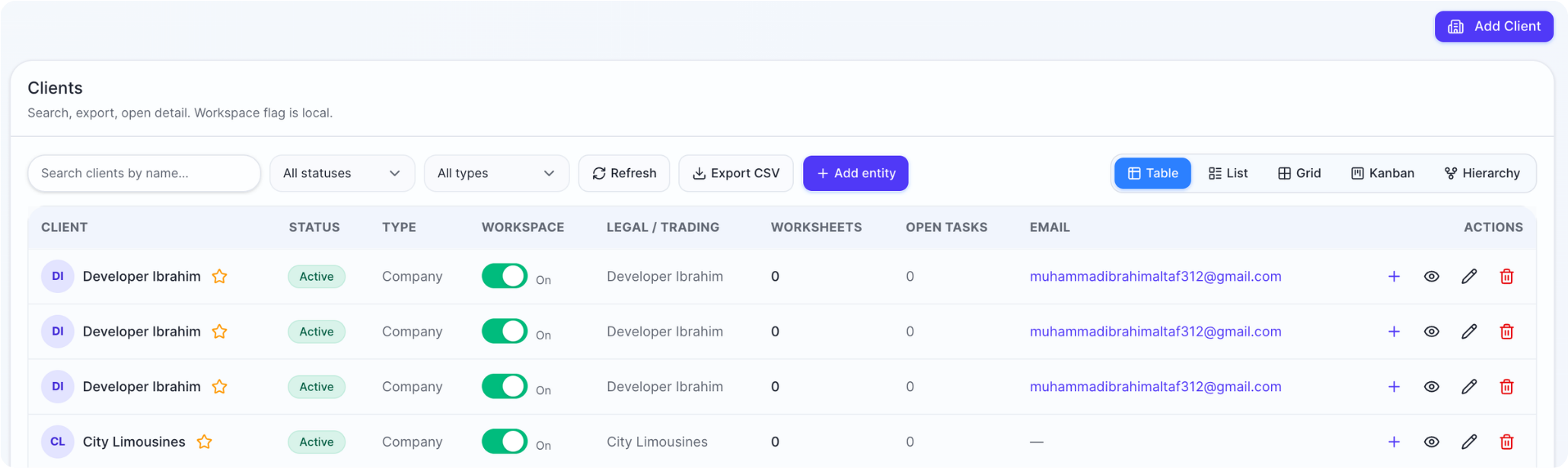Screen dimensions: 1568x468
Task: Click plus icon in second Developer Ibrahim row
Action: [x=1394, y=332]
